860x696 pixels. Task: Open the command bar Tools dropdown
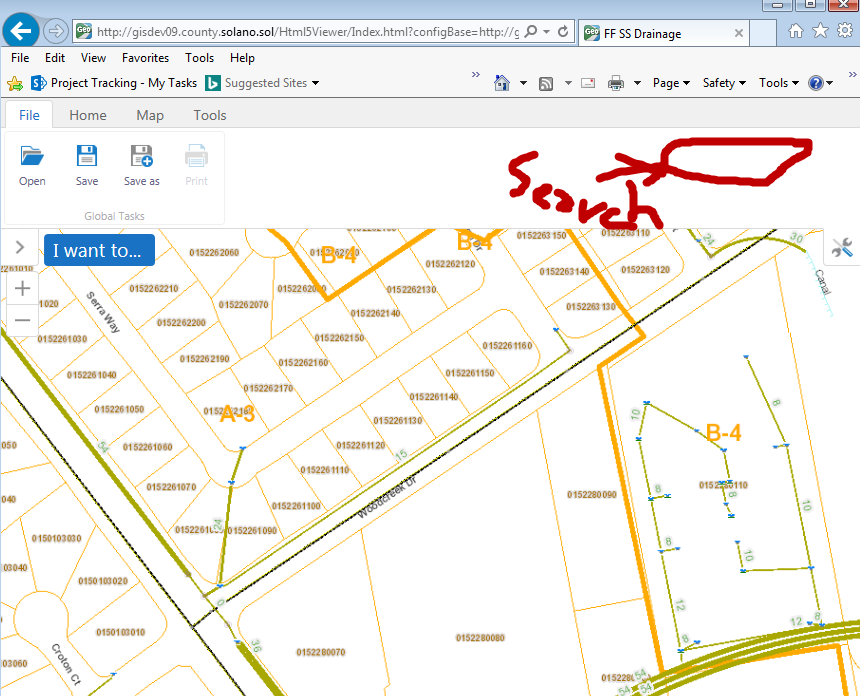779,83
